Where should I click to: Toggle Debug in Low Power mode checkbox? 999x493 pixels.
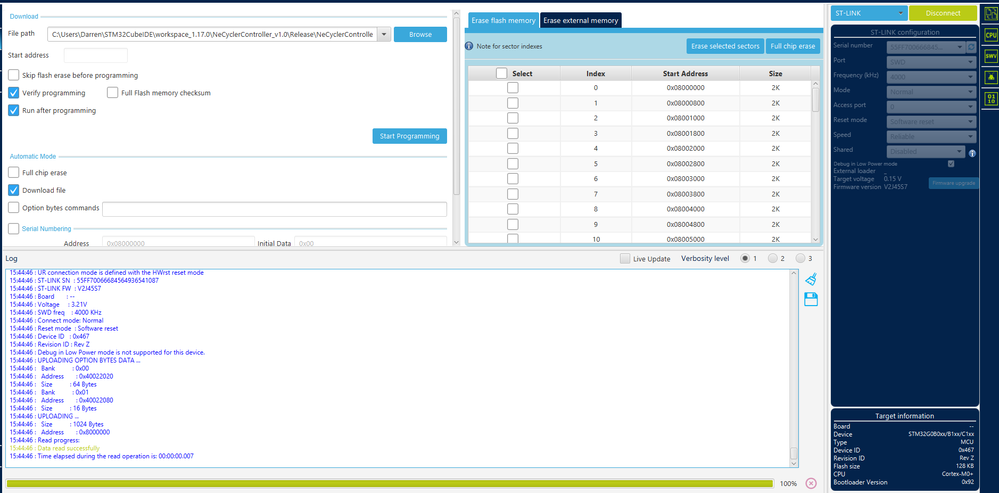click(951, 164)
